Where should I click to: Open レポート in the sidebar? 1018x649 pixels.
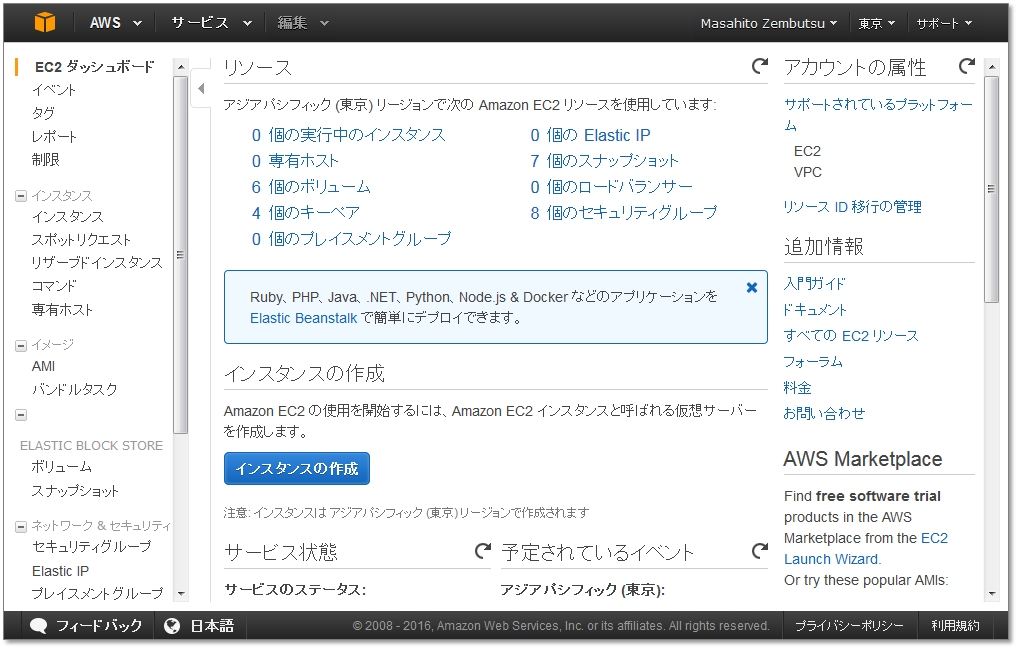[55, 136]
